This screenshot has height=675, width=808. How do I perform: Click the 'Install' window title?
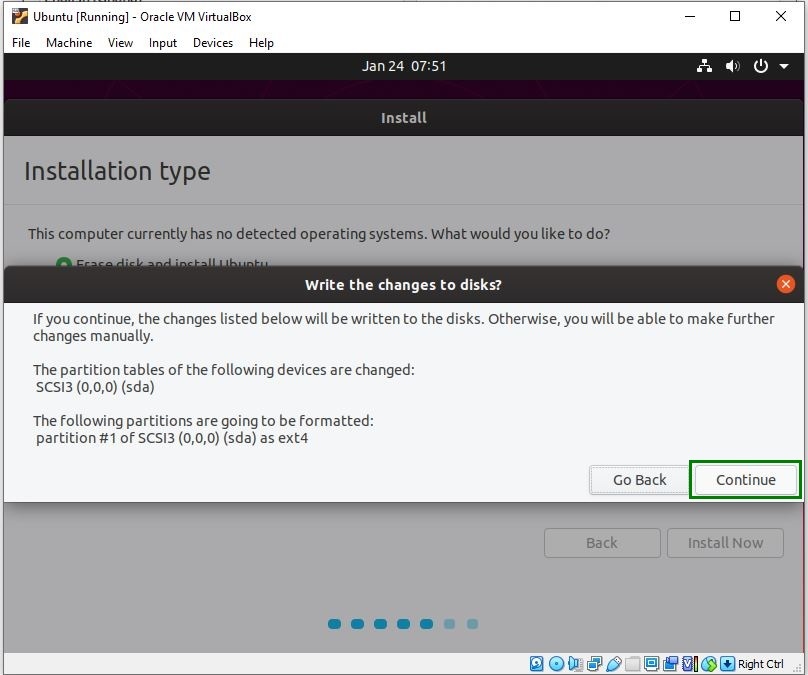coord(403,118)
